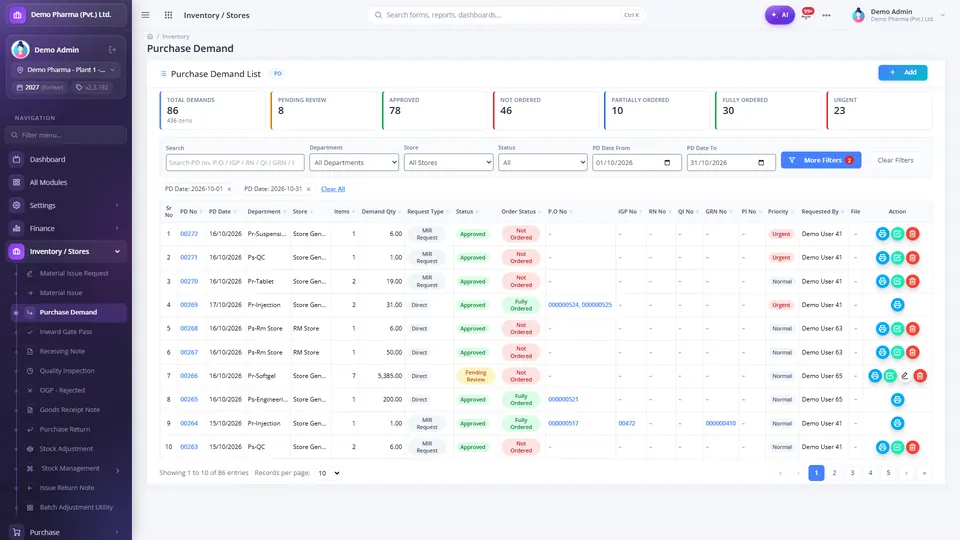Print purchase demand 00265
960x540 pixels.
[x=898, y=400]
